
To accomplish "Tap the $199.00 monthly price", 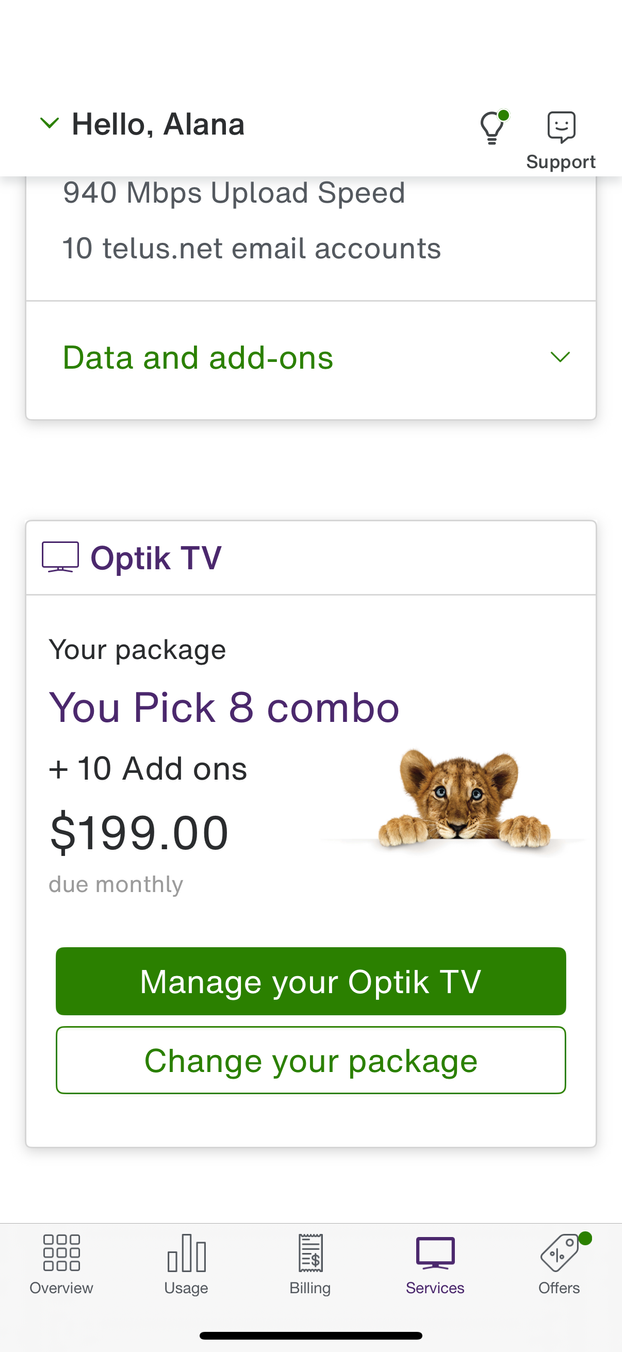I will coord(139,833).
